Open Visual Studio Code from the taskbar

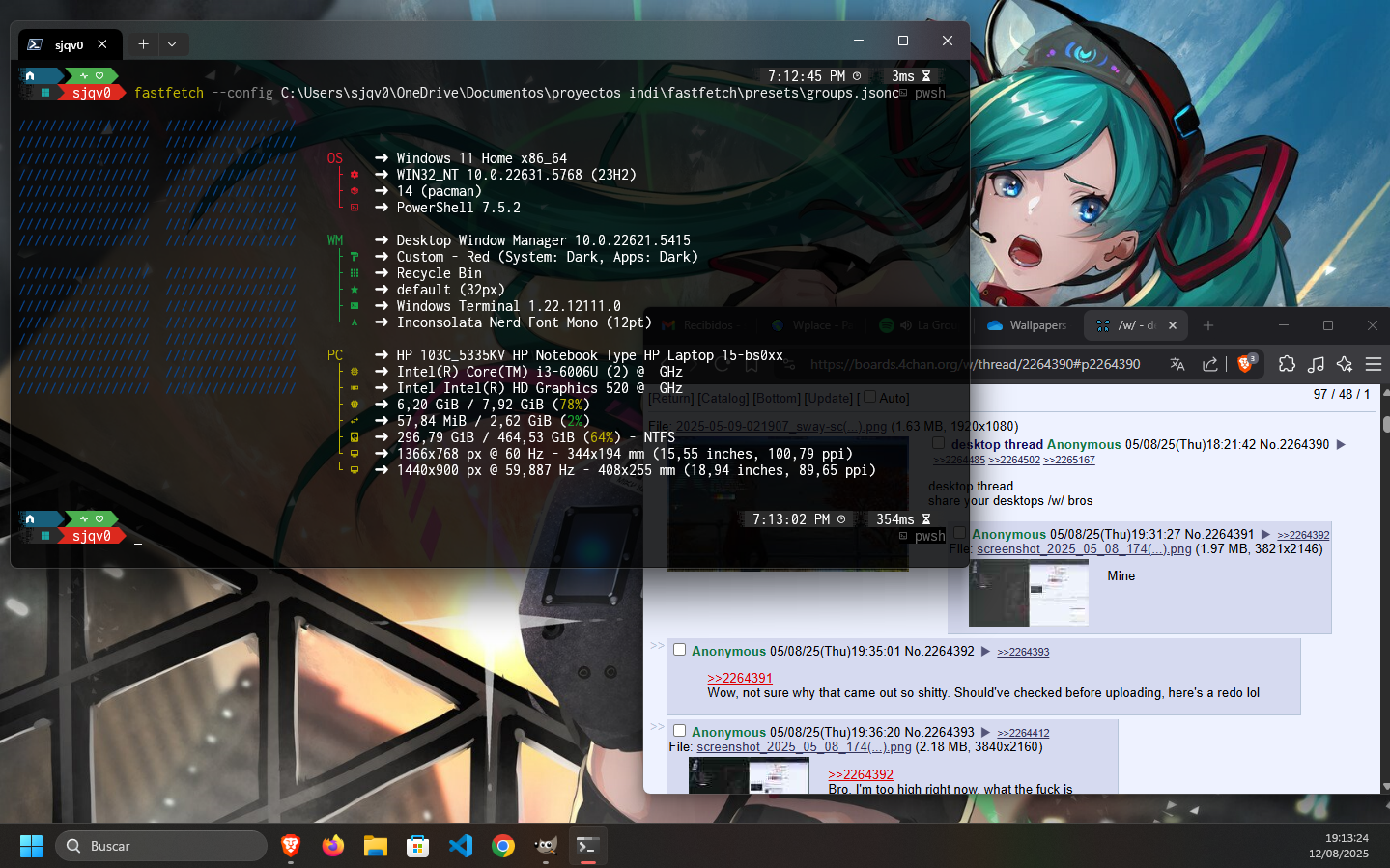tap(461, 846)
